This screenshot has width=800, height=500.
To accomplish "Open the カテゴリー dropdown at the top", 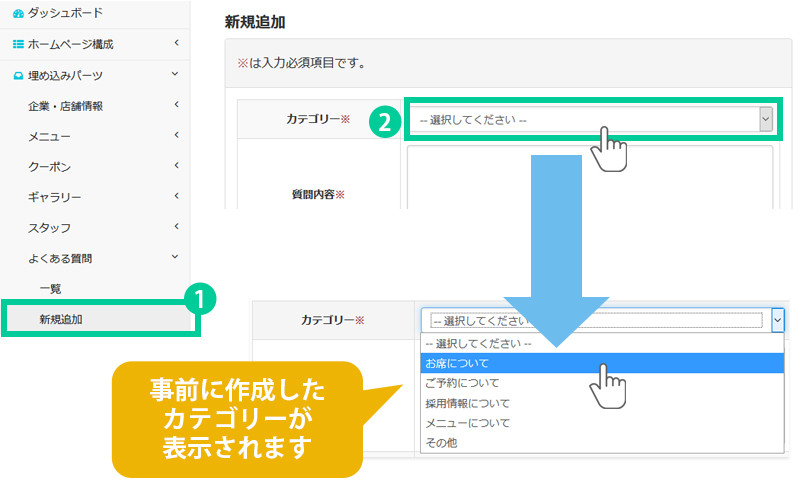I will click(x=590, y=119).
